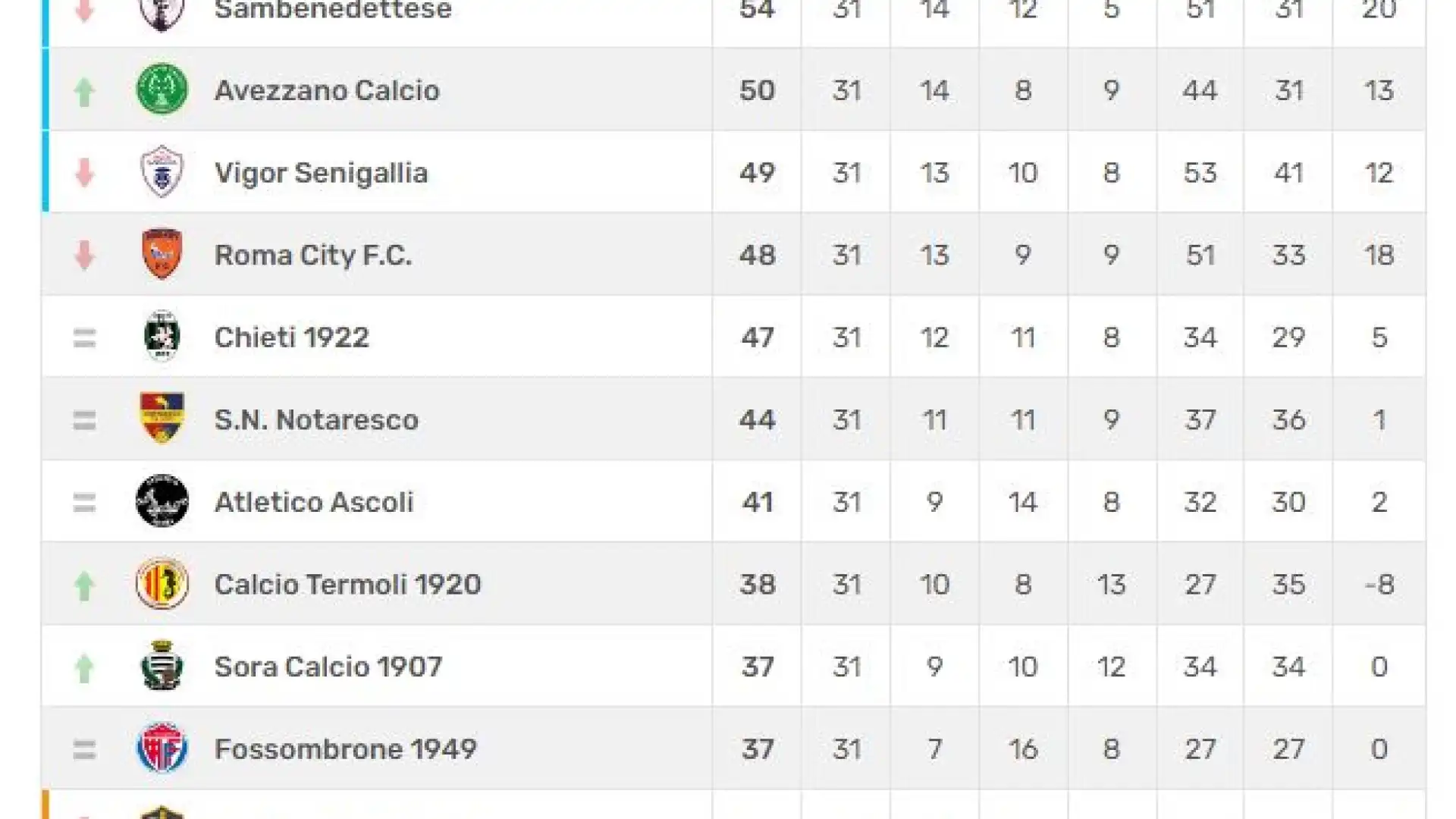Click the Calcio Termoli 1920 striped badge

tap(162, 583)
